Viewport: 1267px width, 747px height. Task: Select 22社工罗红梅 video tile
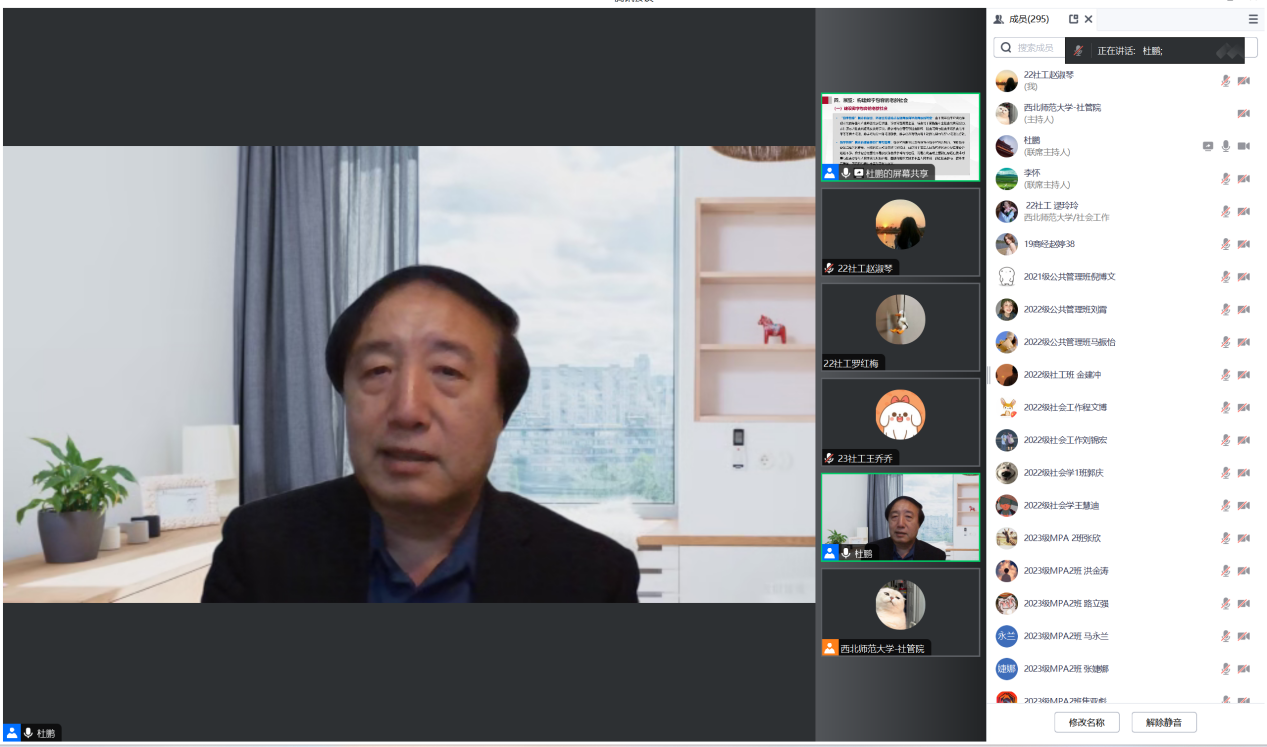[900, 327]
